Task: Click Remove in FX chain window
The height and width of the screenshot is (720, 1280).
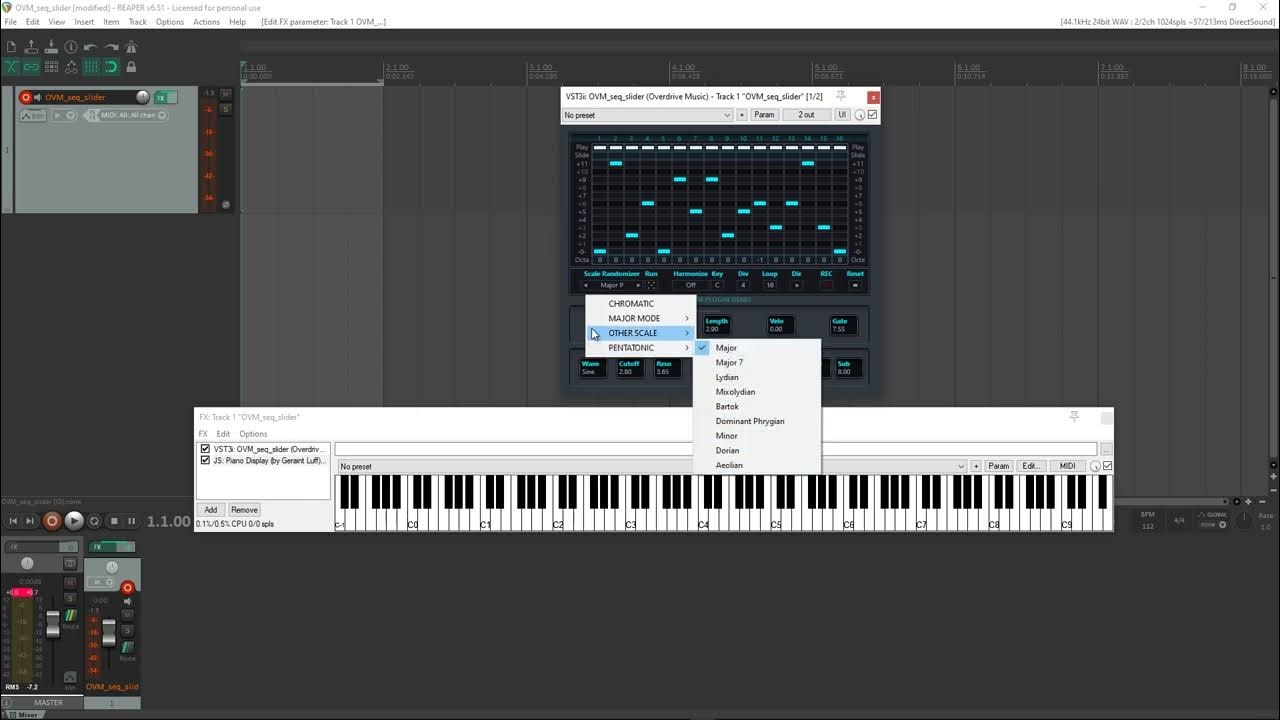Action: (244, 510)
